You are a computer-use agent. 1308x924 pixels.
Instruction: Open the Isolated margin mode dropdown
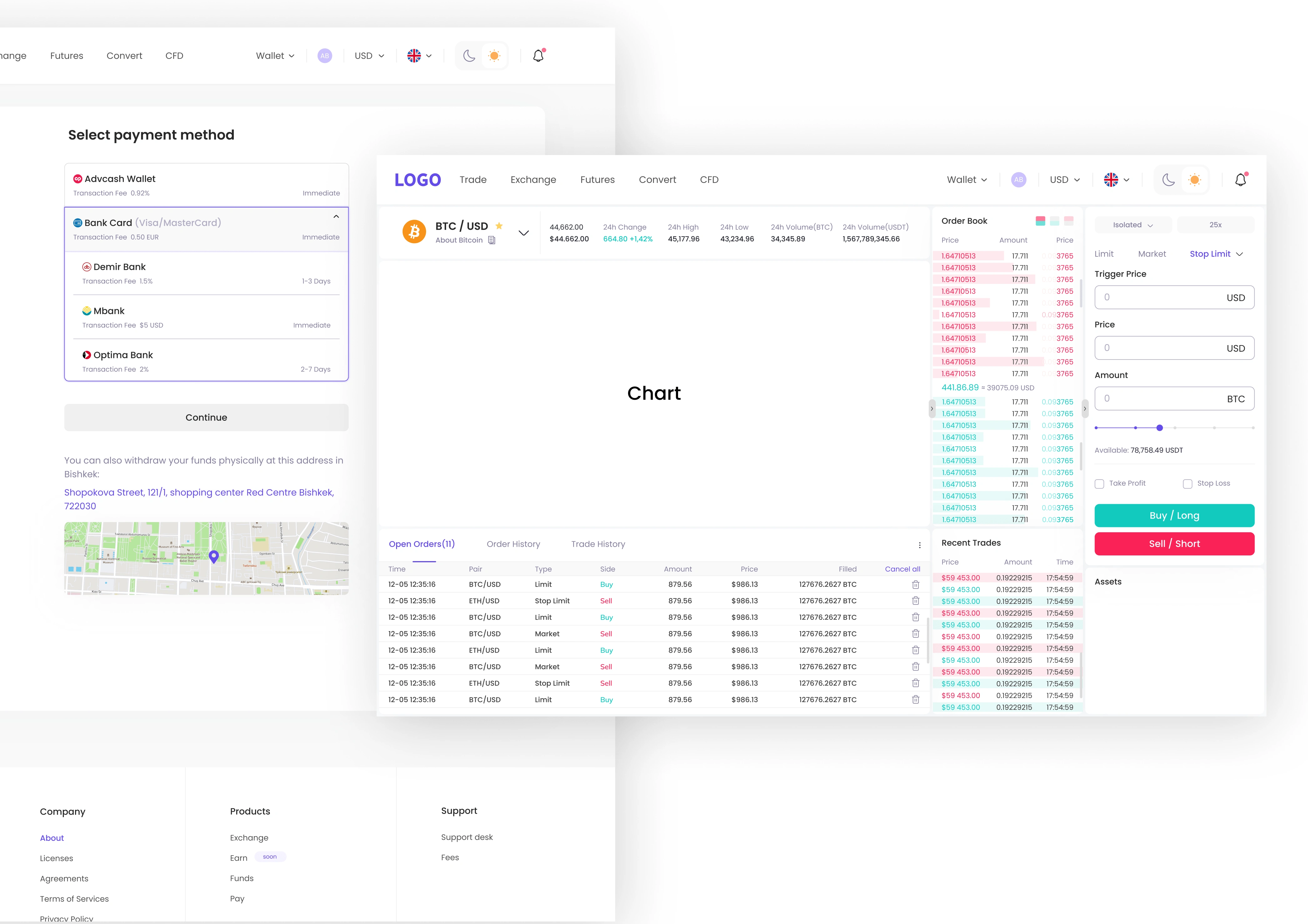1133,225
